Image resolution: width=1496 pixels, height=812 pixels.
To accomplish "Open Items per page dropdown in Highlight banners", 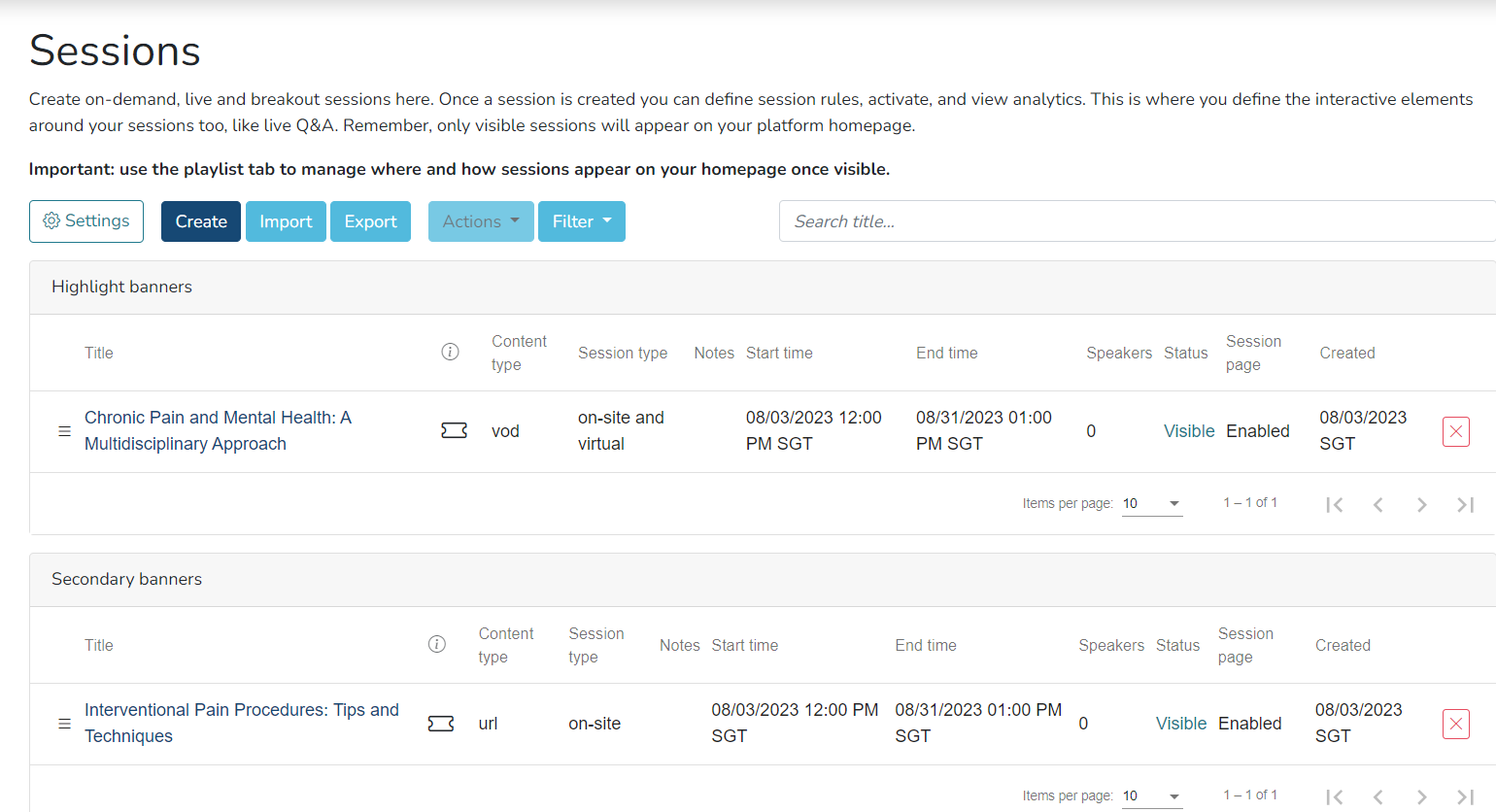I will [1151, 504].
